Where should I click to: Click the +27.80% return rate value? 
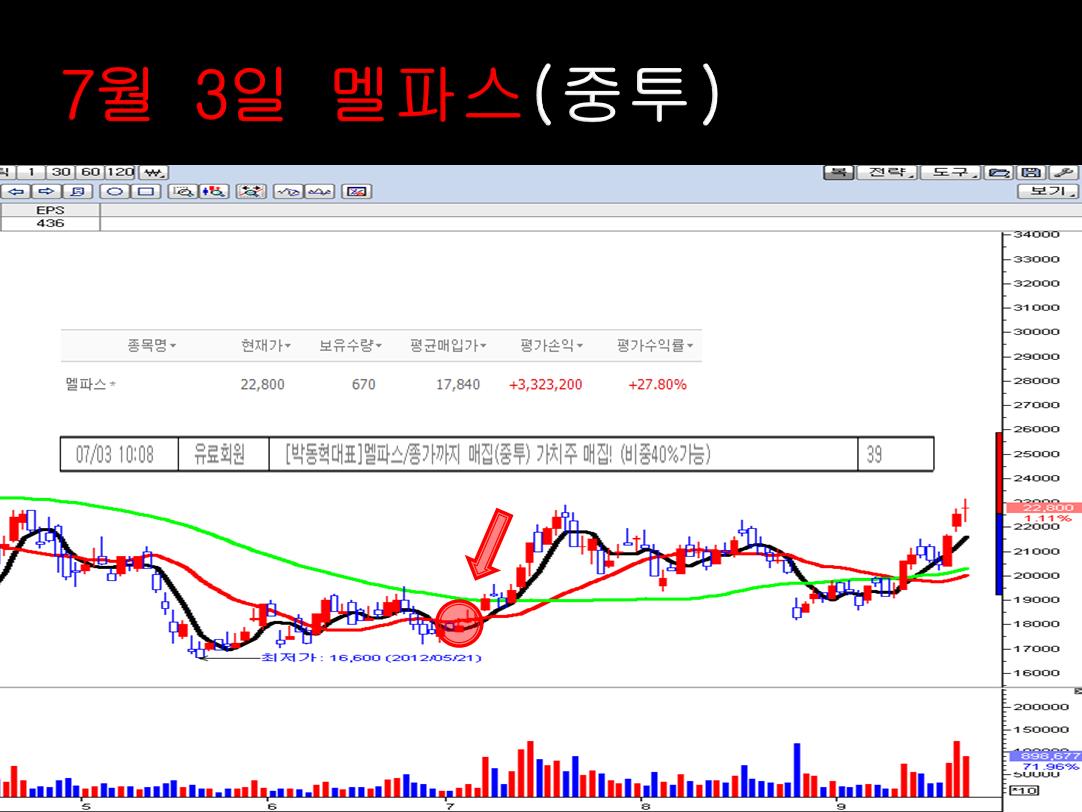click(x=657, y=384)
